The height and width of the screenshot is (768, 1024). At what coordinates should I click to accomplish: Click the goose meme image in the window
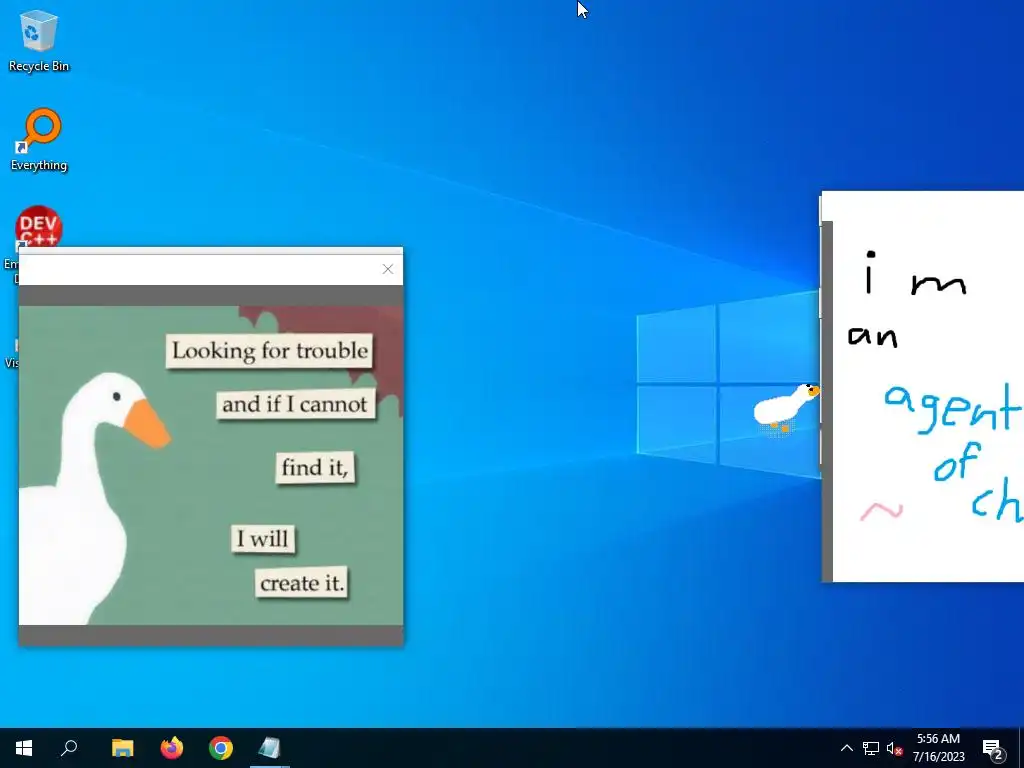pyautogui.click(x=211, y=465)
